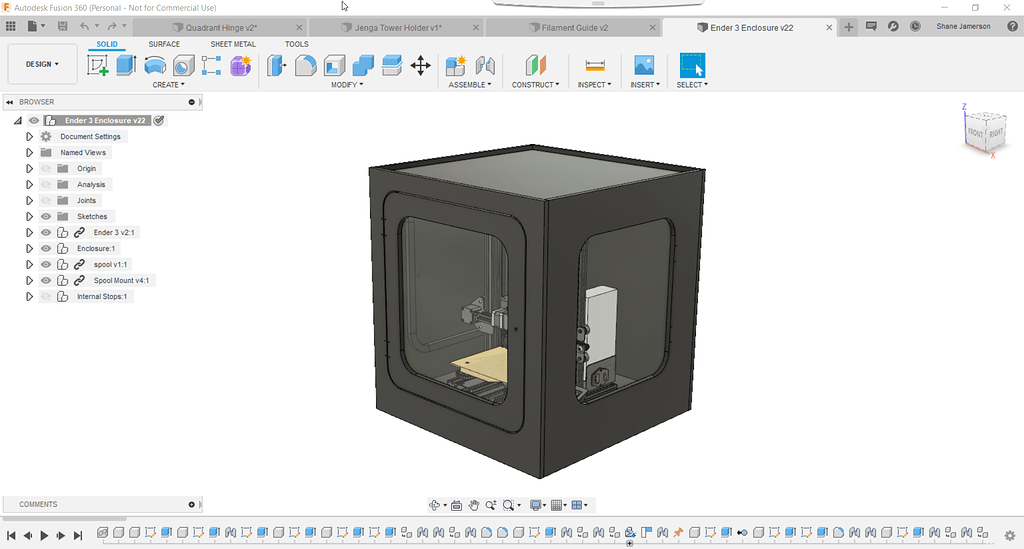Image resolution: width=1024 pixels, height=549 pixels.
Task: Select Spool Mount v4:1 in browser
Action: pos(121,281)
